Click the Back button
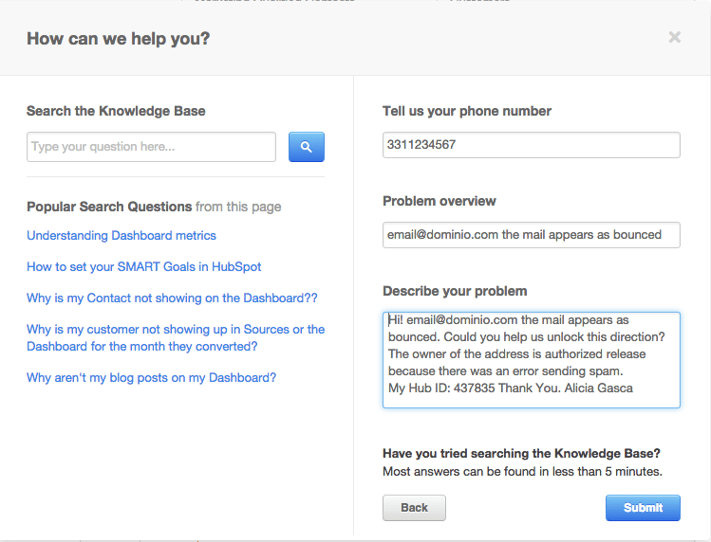The height and width of the screenshot is (542, 711). click(x=414, y=508)
